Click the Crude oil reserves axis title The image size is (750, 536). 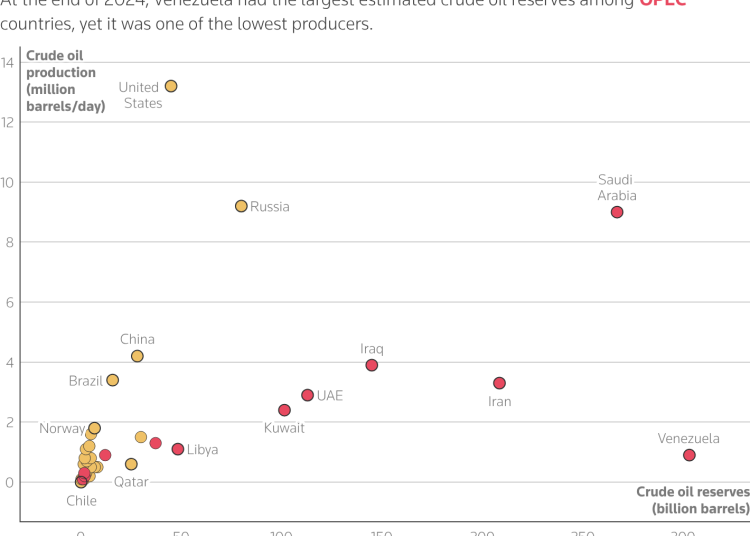coord(692,500)
